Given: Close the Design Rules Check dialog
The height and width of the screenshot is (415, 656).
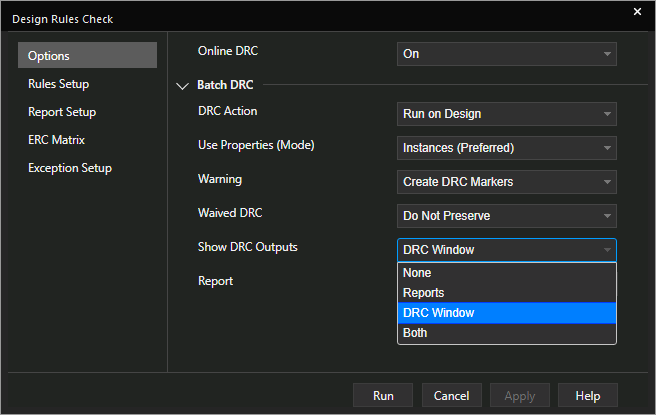Looking at the screenshot, I should (637, 12).
